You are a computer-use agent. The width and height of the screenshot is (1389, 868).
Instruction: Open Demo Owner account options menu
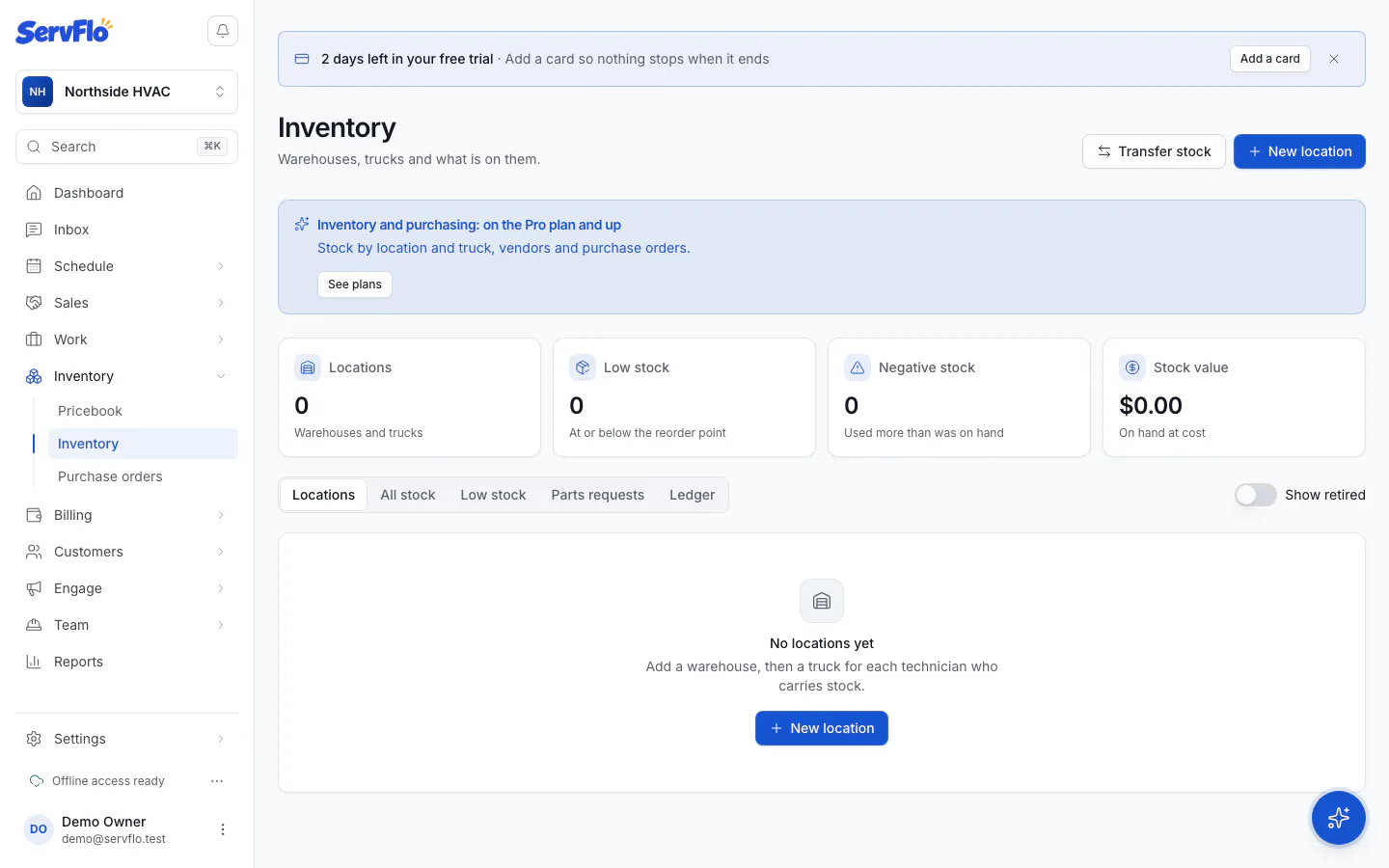coord(223,829)
